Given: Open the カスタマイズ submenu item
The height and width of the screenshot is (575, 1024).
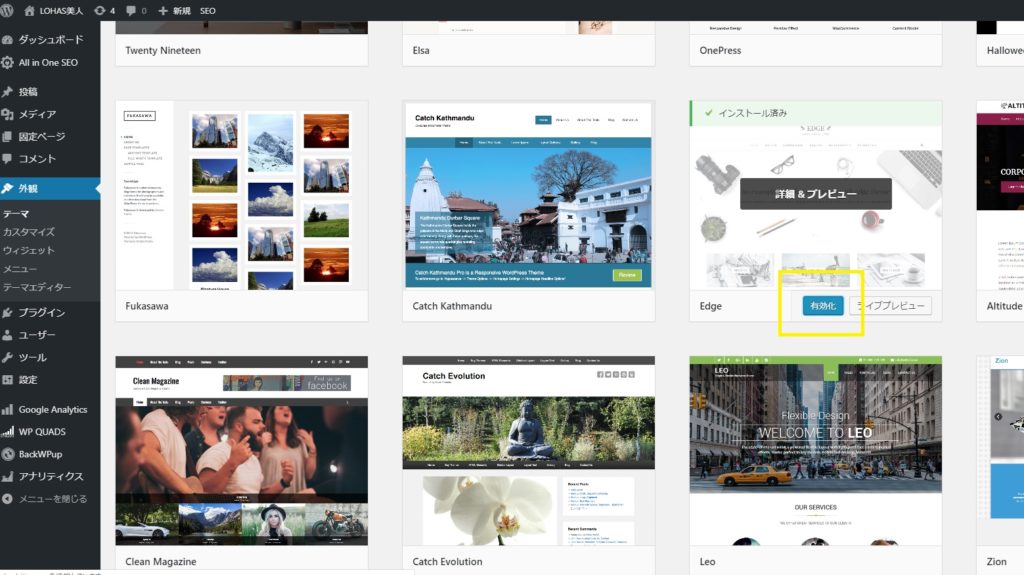Looking at the screenshot, I should 29,232.
